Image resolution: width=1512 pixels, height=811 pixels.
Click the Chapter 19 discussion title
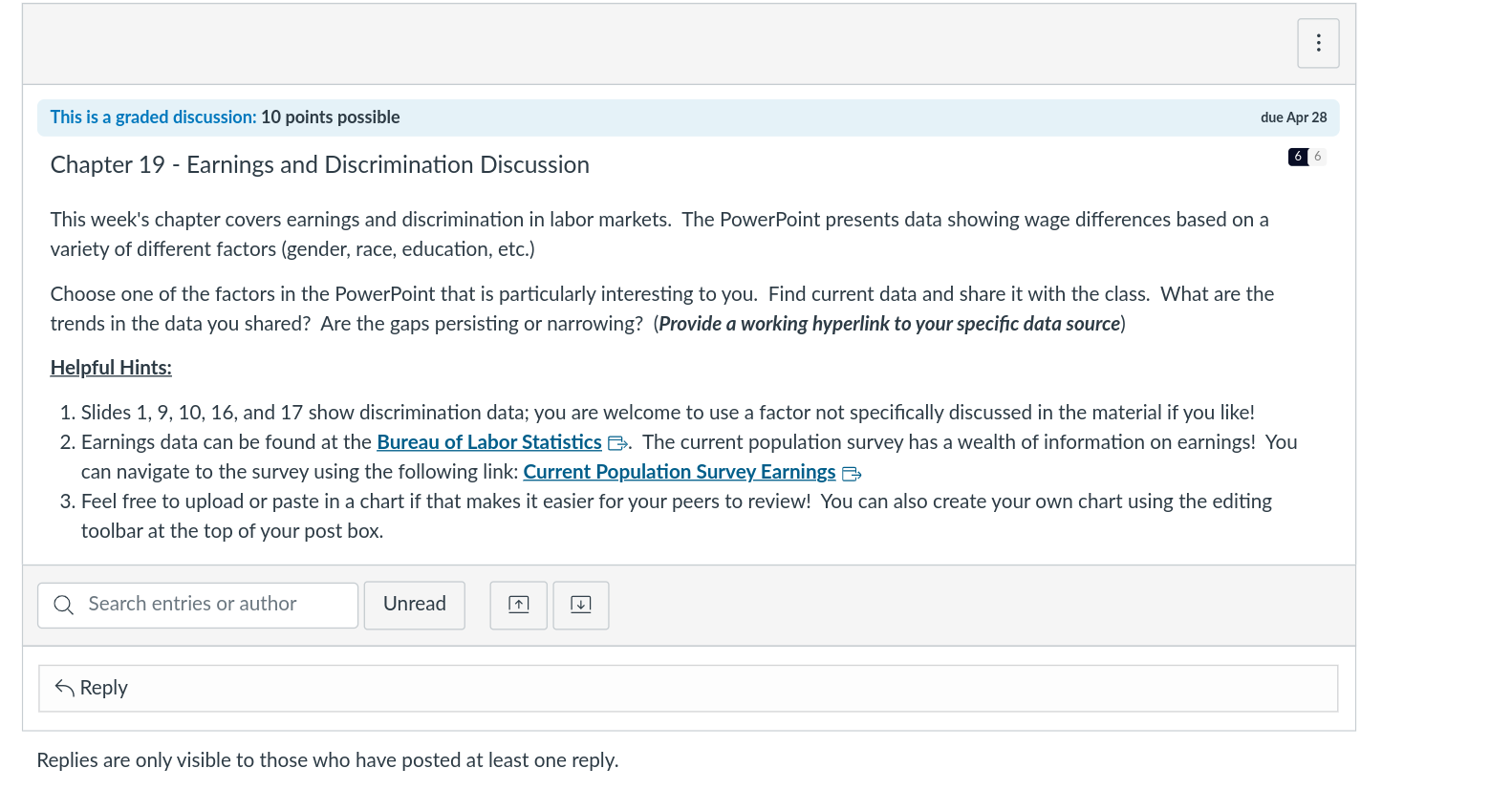pos(319,165)
